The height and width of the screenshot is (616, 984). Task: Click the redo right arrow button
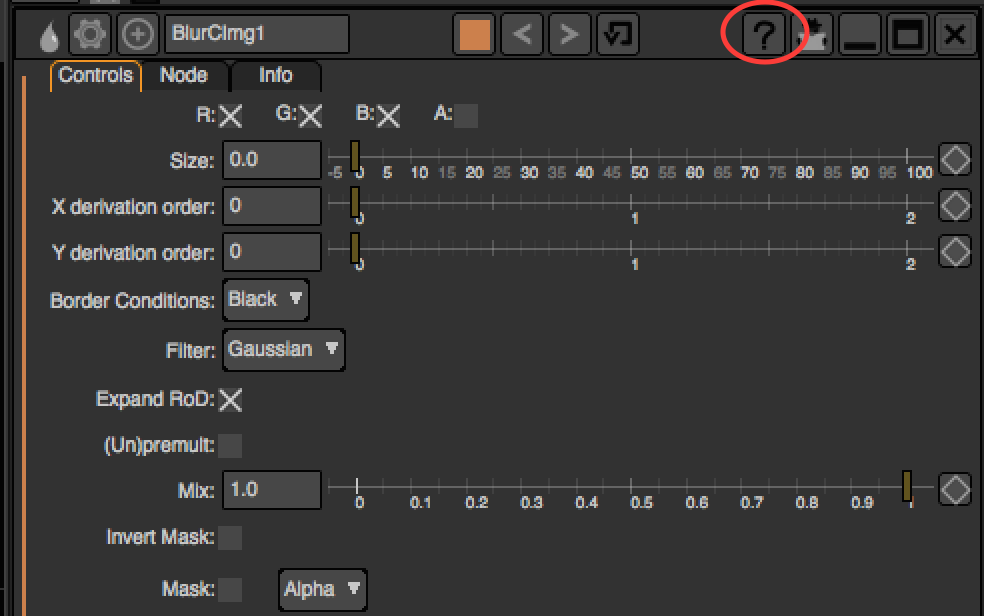click(x=569, y=35)
